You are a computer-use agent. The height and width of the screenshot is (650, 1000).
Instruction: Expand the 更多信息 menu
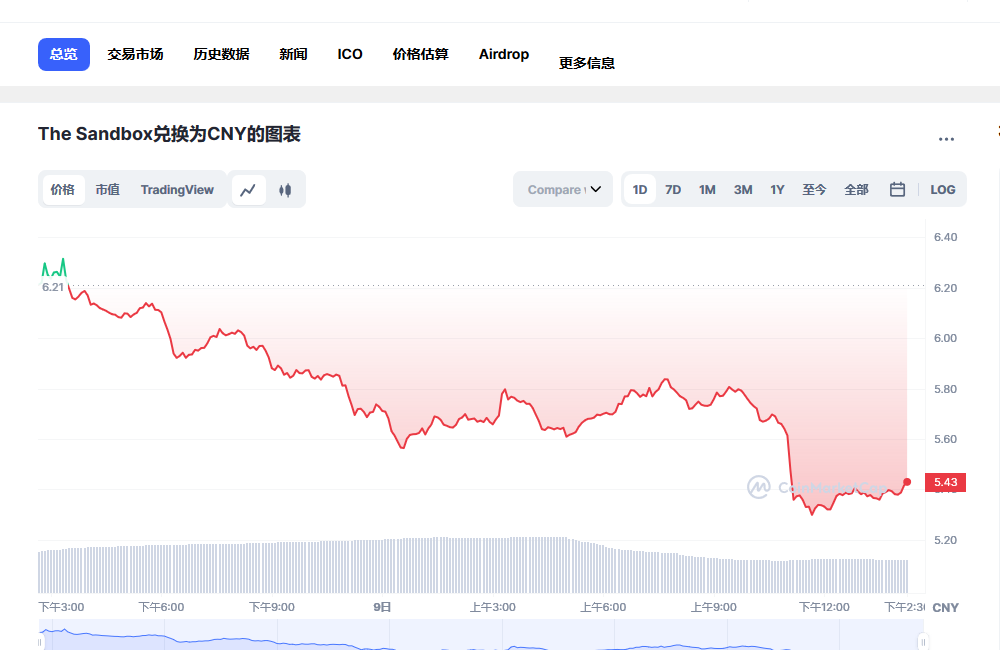[587, 63]
